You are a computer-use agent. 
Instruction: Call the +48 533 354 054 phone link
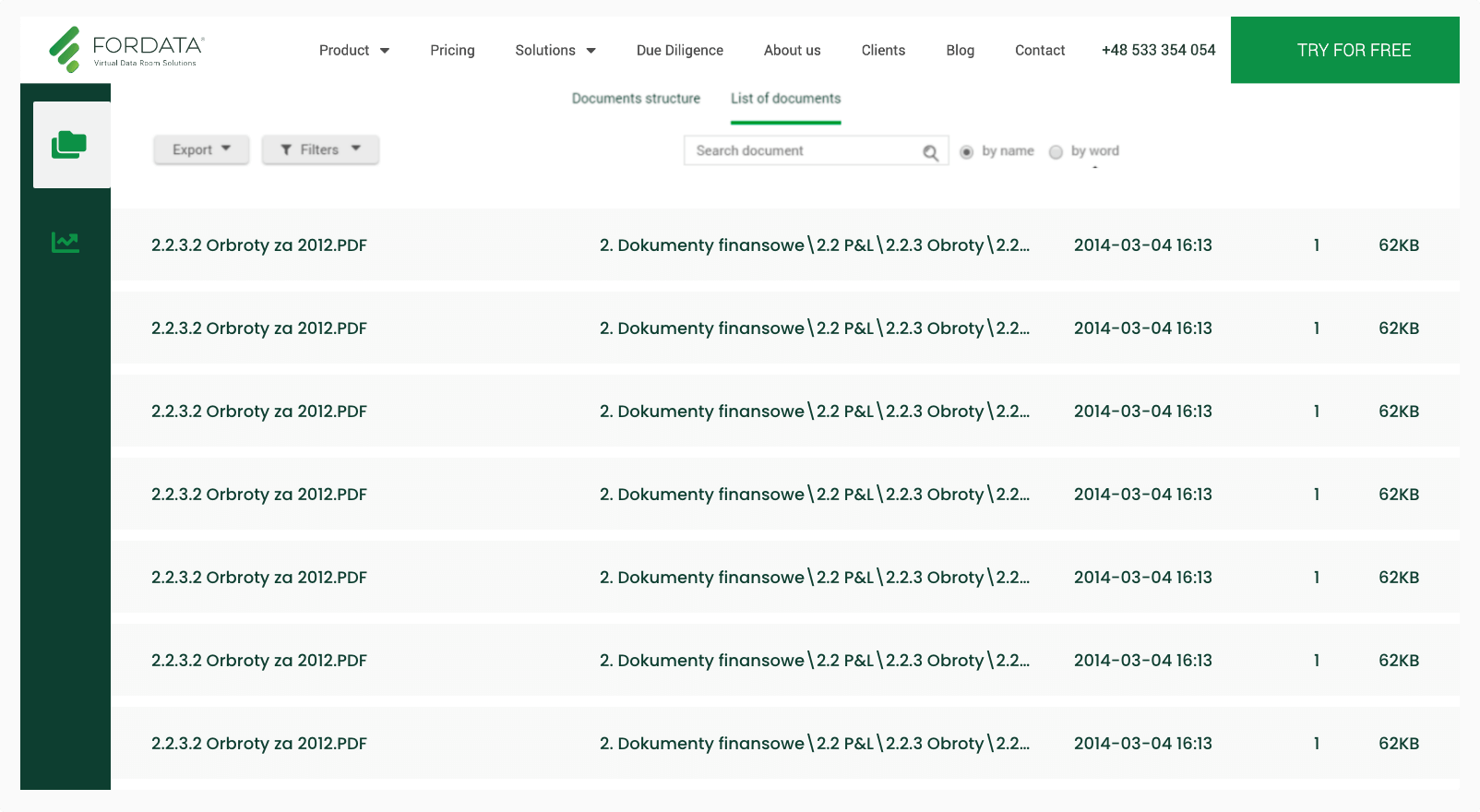tap(1158, 51)
